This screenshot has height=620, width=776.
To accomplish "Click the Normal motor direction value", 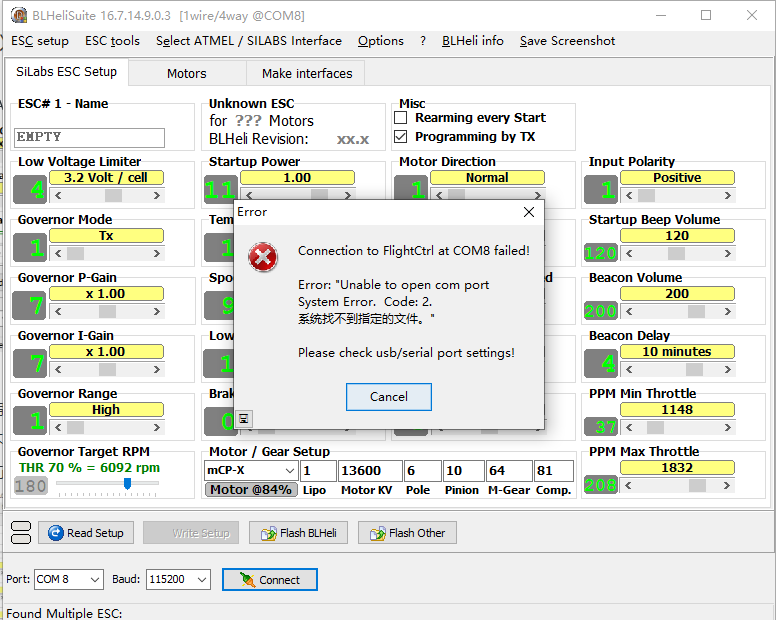I will coord(487,178).
